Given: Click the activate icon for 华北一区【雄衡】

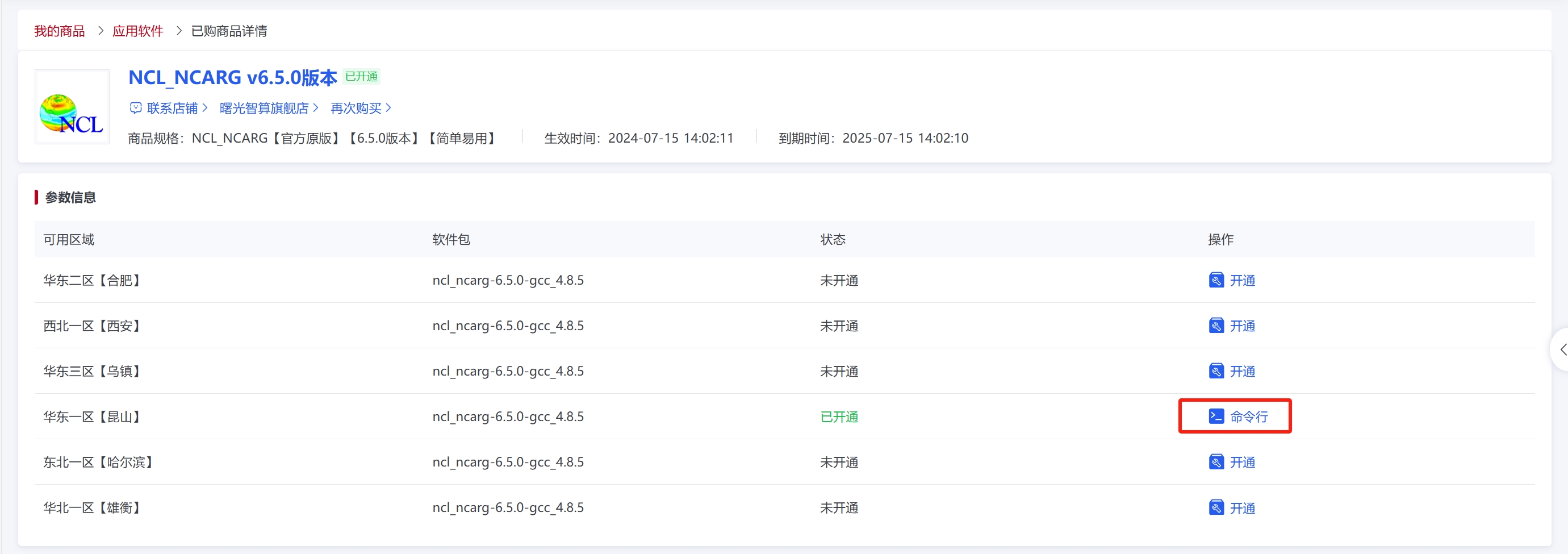Looking at the screenshot, I should click(x=1215, y=508).
